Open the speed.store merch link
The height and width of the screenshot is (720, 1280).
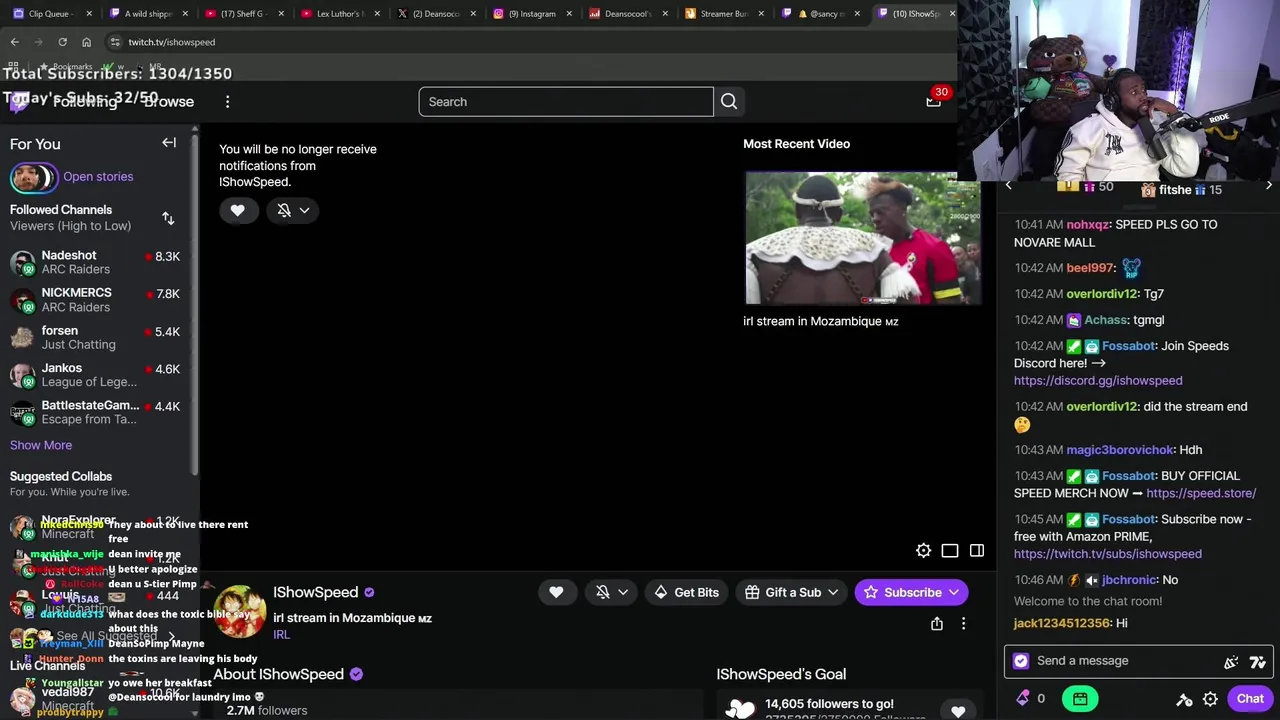click(1201, 493)
